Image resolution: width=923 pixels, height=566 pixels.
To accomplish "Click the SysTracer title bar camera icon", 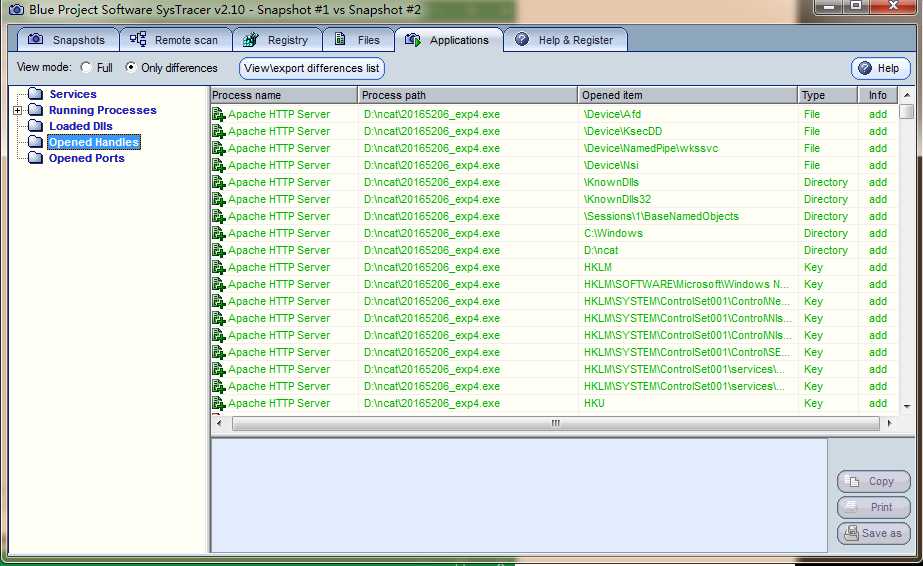I will pyautogui.click(x=16, y=9).
